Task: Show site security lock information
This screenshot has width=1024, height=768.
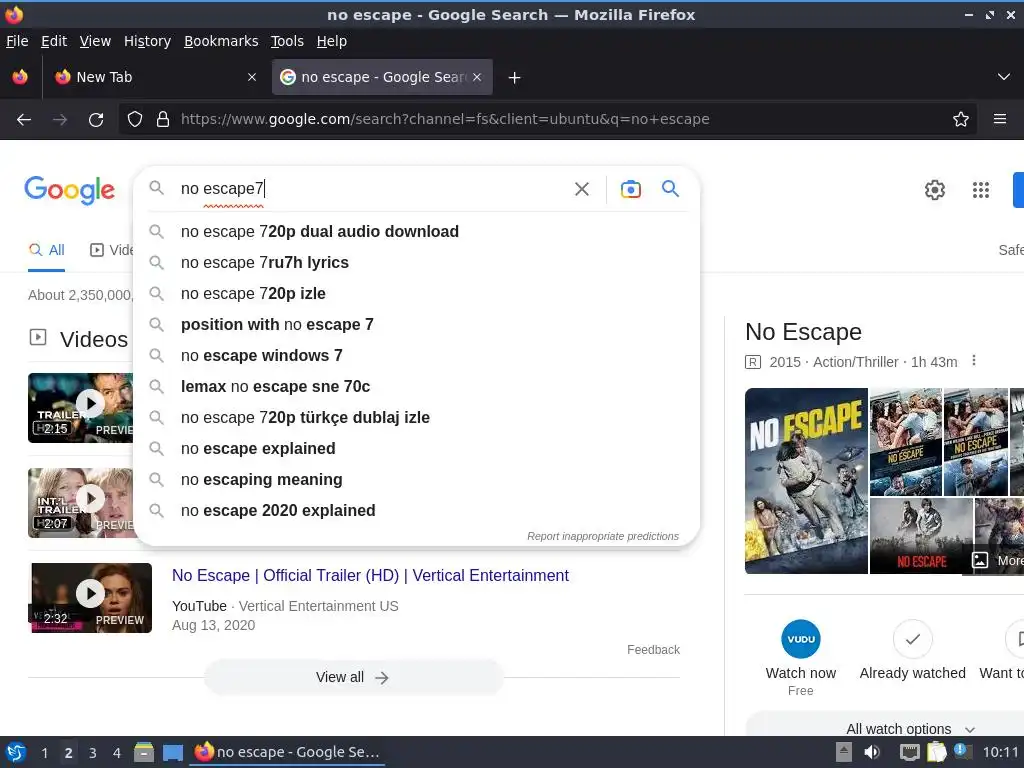Action: (x=163, y=120)
